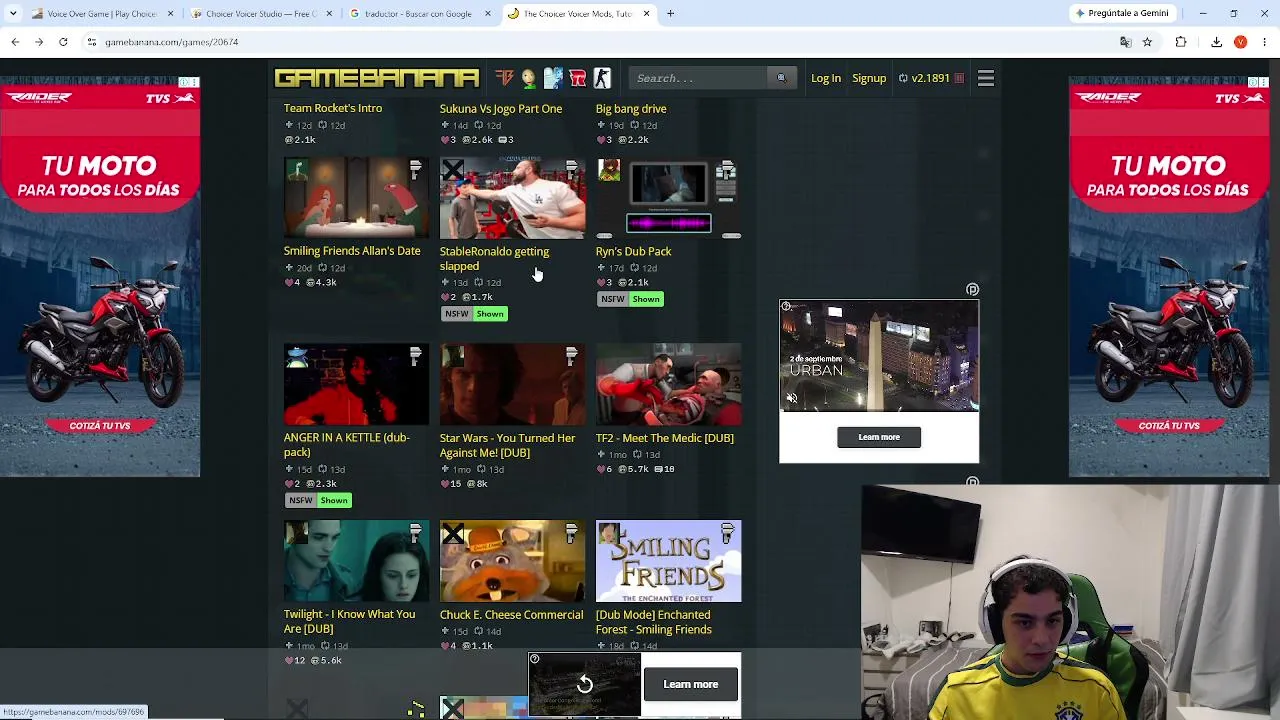
Task: Click the address bar URL gamebanana.com/games/20674
Action: (x=172, y=42)
